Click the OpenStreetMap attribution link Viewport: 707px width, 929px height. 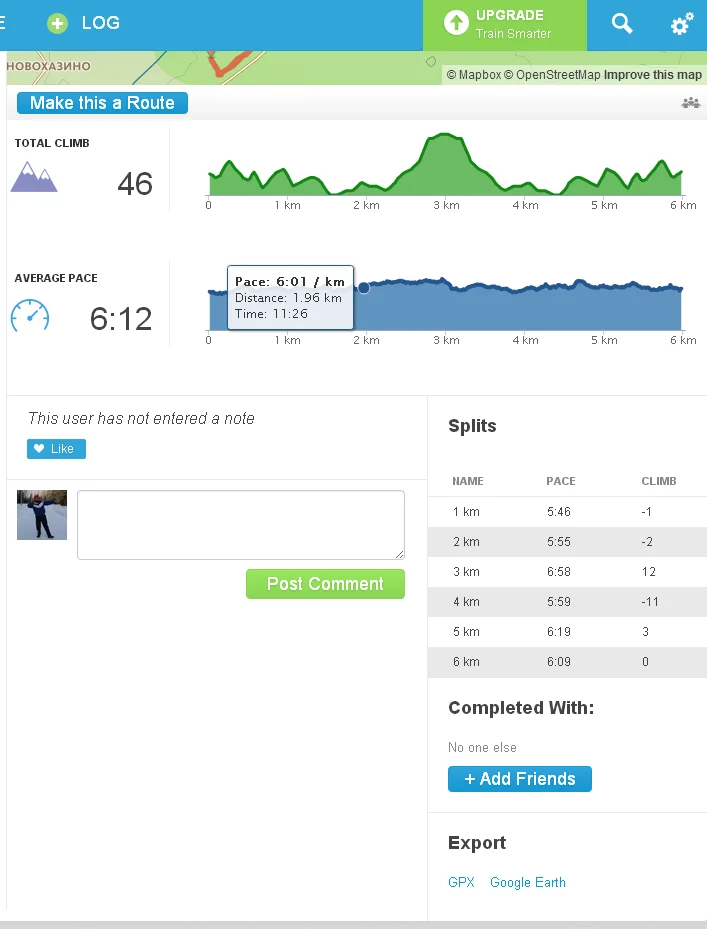(552, 75)
